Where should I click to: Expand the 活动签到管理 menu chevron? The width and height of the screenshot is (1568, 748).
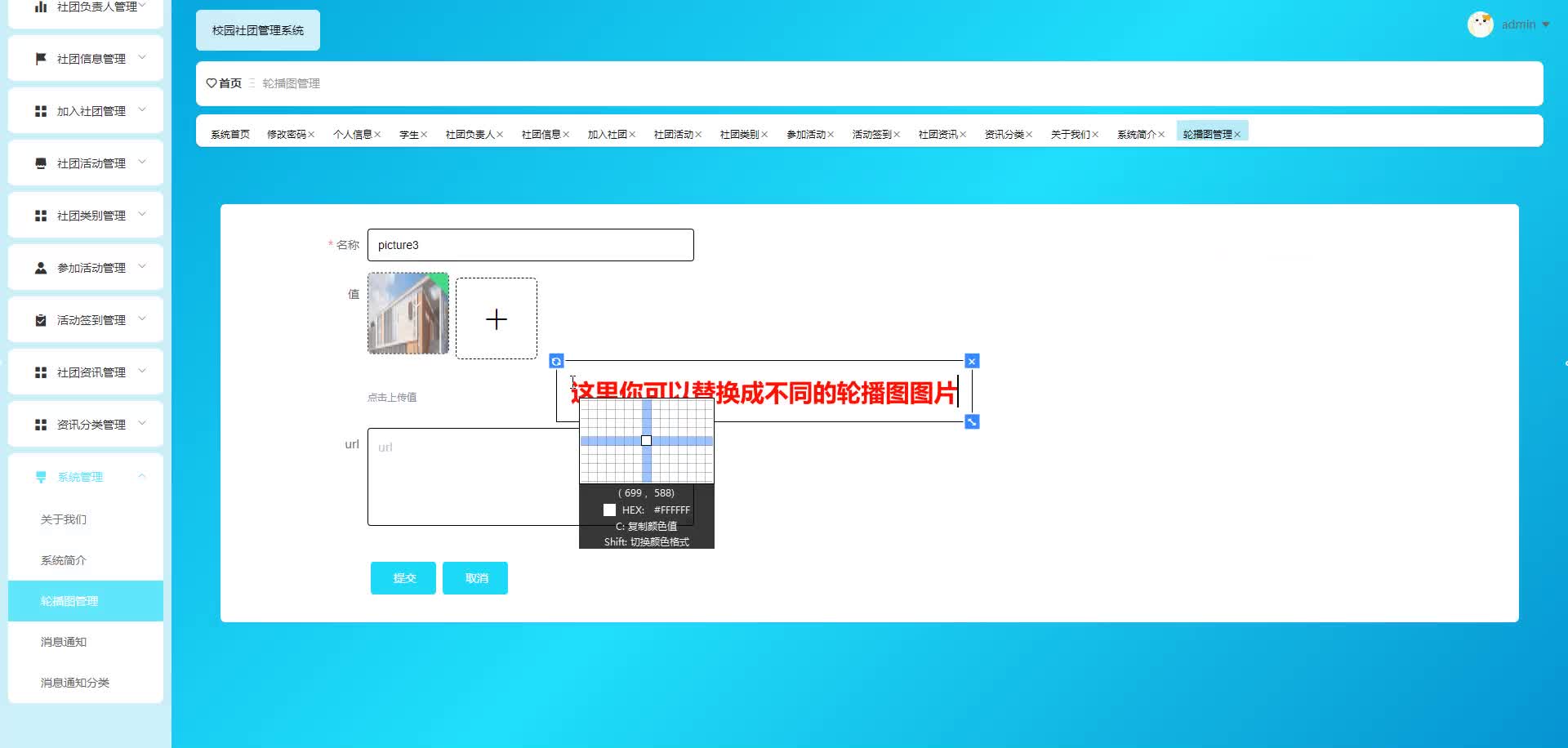tap(142, 318)
